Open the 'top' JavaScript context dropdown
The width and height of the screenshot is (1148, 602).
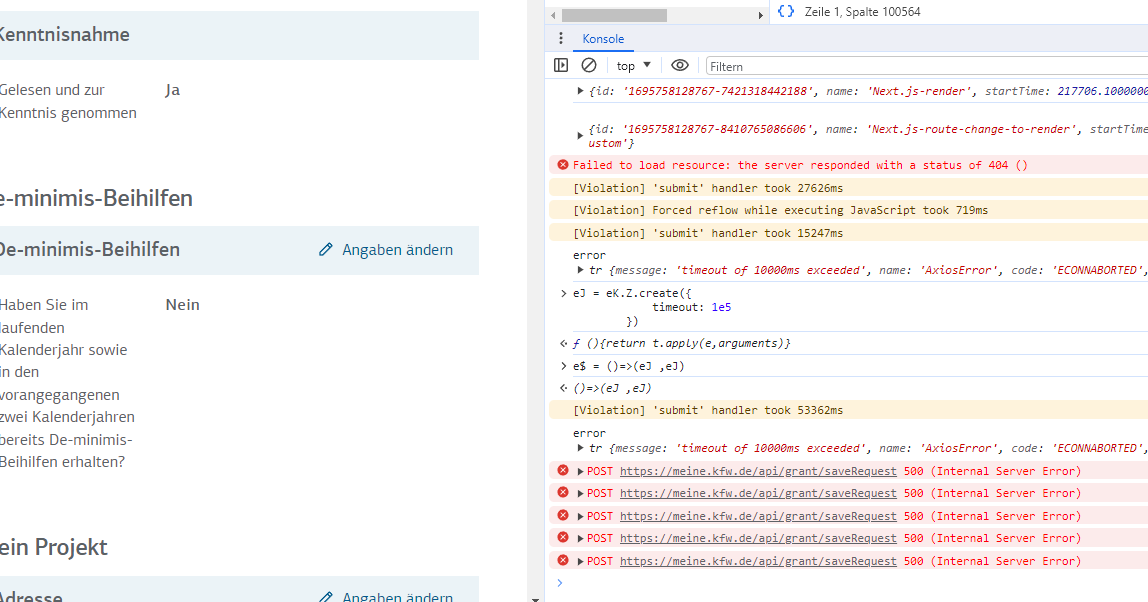[633, 66]
